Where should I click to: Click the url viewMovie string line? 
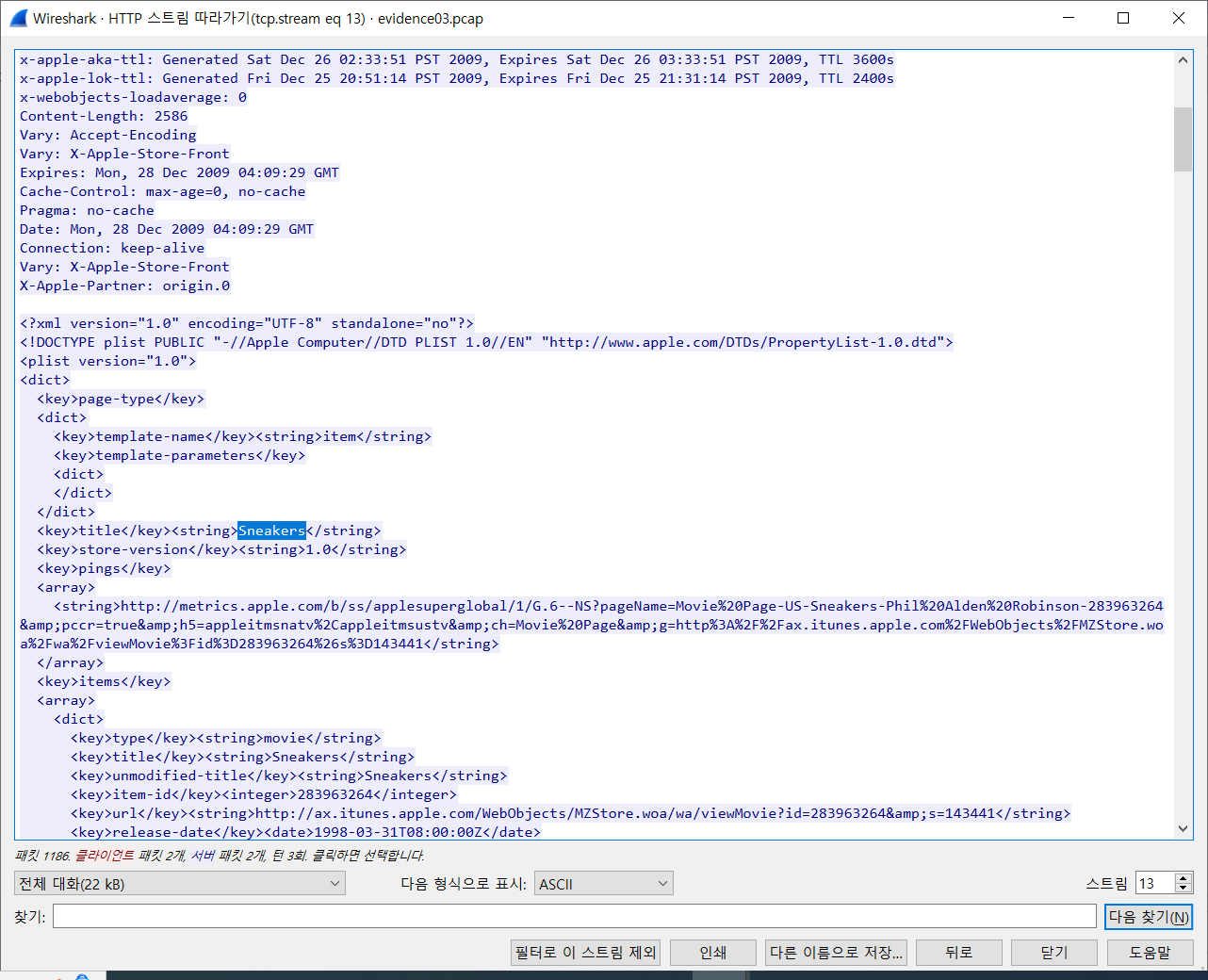tap(570, 813)
